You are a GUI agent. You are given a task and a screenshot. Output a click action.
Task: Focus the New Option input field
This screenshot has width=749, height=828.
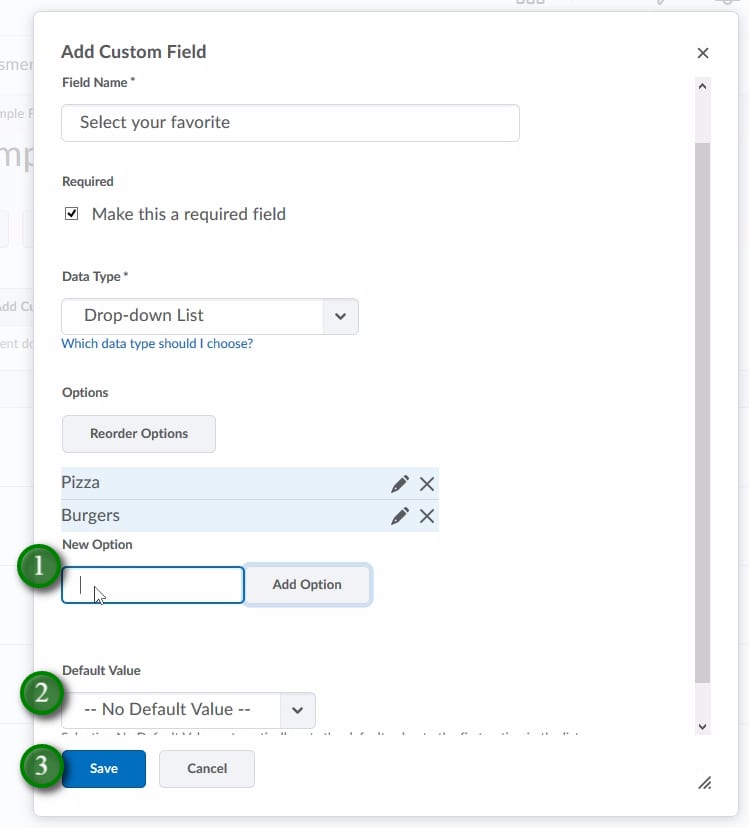click(x=153, y=585)
